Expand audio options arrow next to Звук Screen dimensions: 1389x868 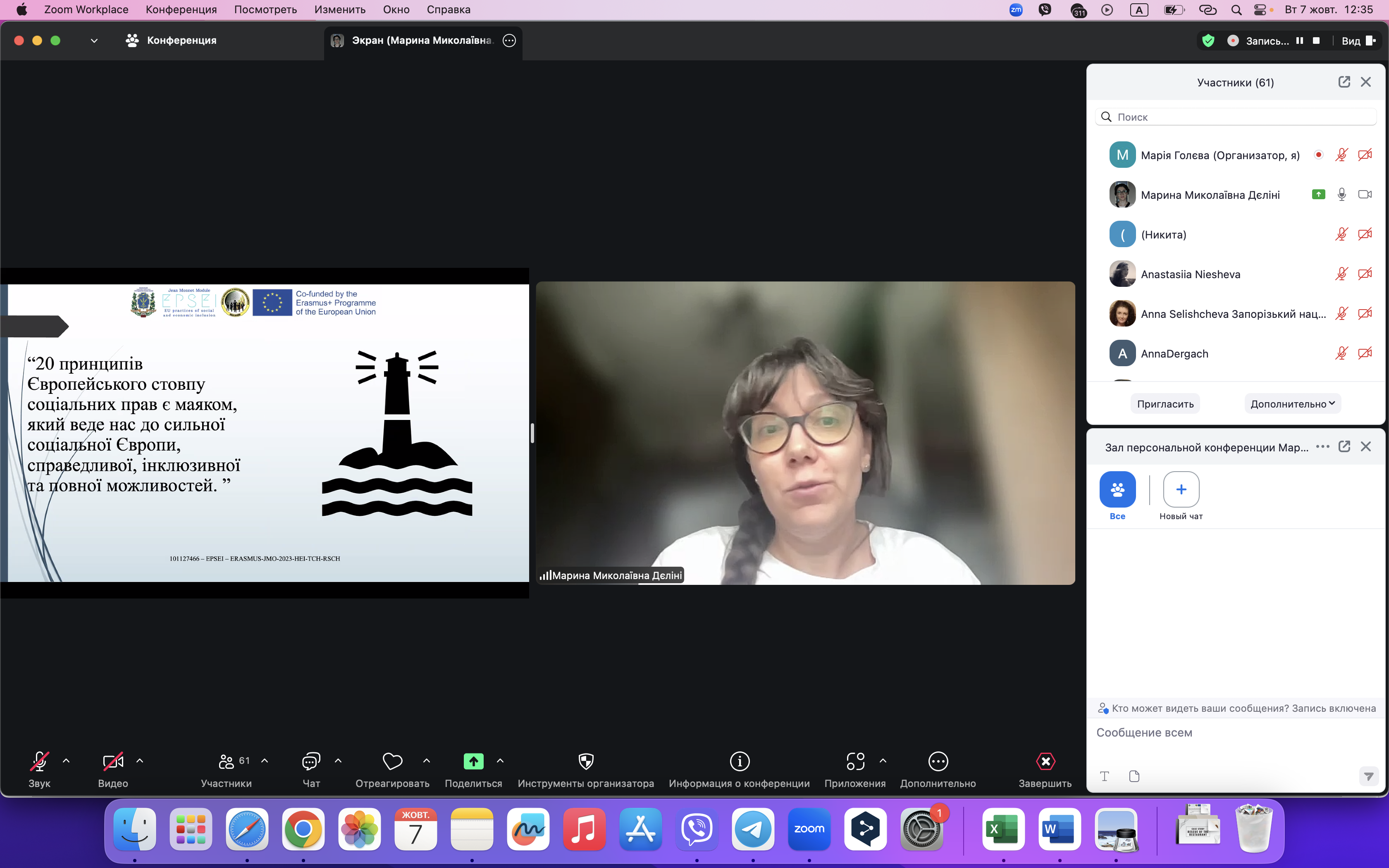coord(66,761)
